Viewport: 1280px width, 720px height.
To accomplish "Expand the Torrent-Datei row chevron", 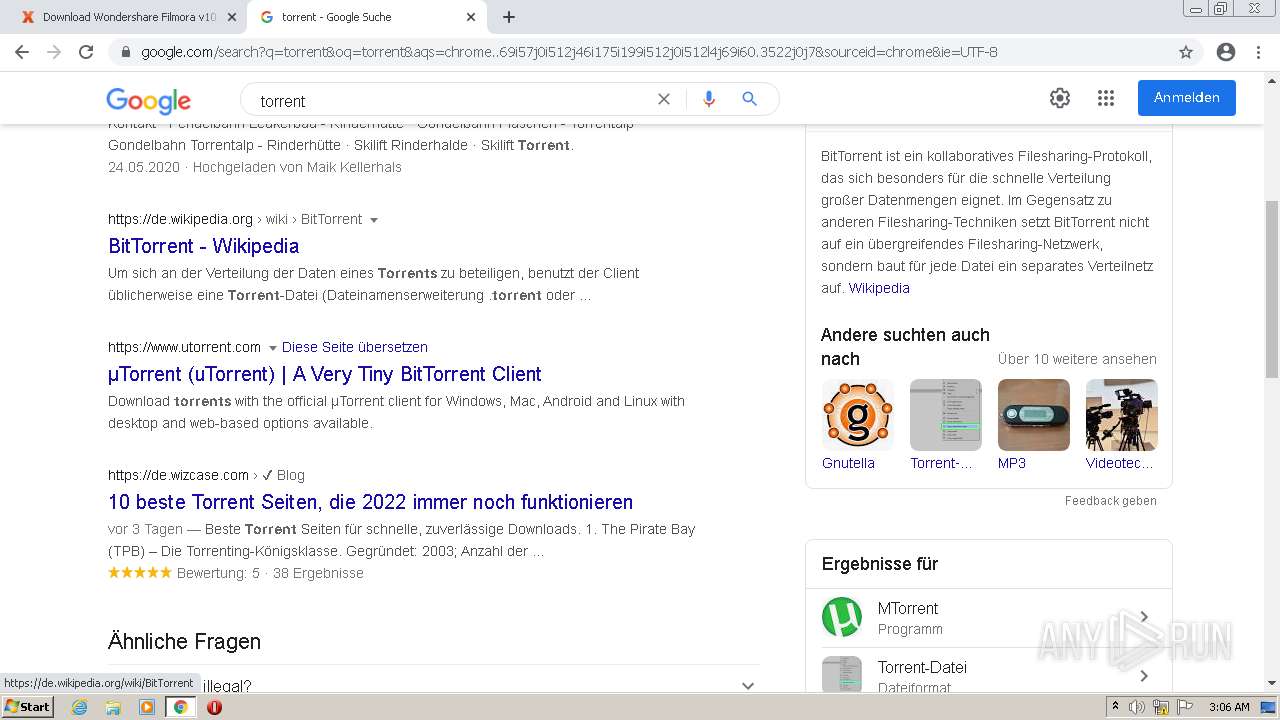I will pyautogui.click(x=1144, y=676).
